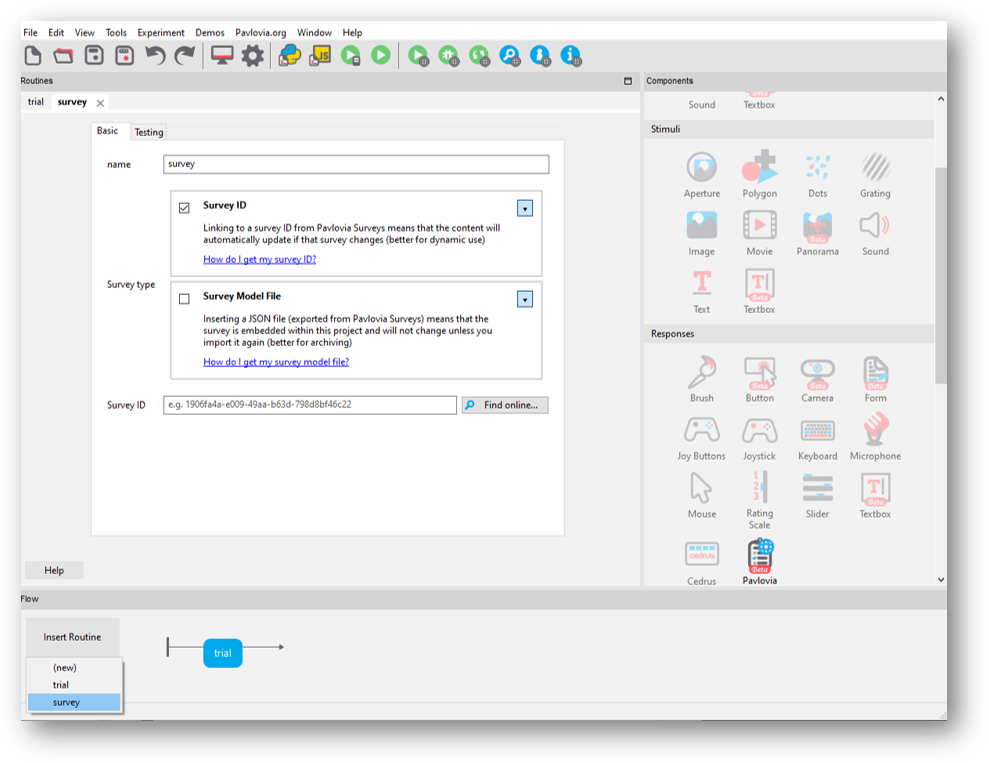Add a Joystick component

point(759,438)
